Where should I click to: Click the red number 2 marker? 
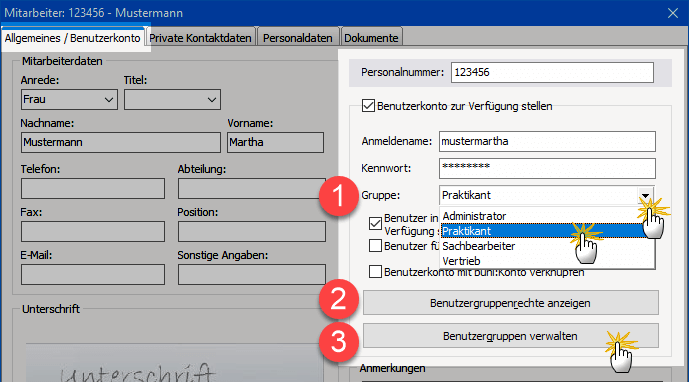[x=338, y=299]
